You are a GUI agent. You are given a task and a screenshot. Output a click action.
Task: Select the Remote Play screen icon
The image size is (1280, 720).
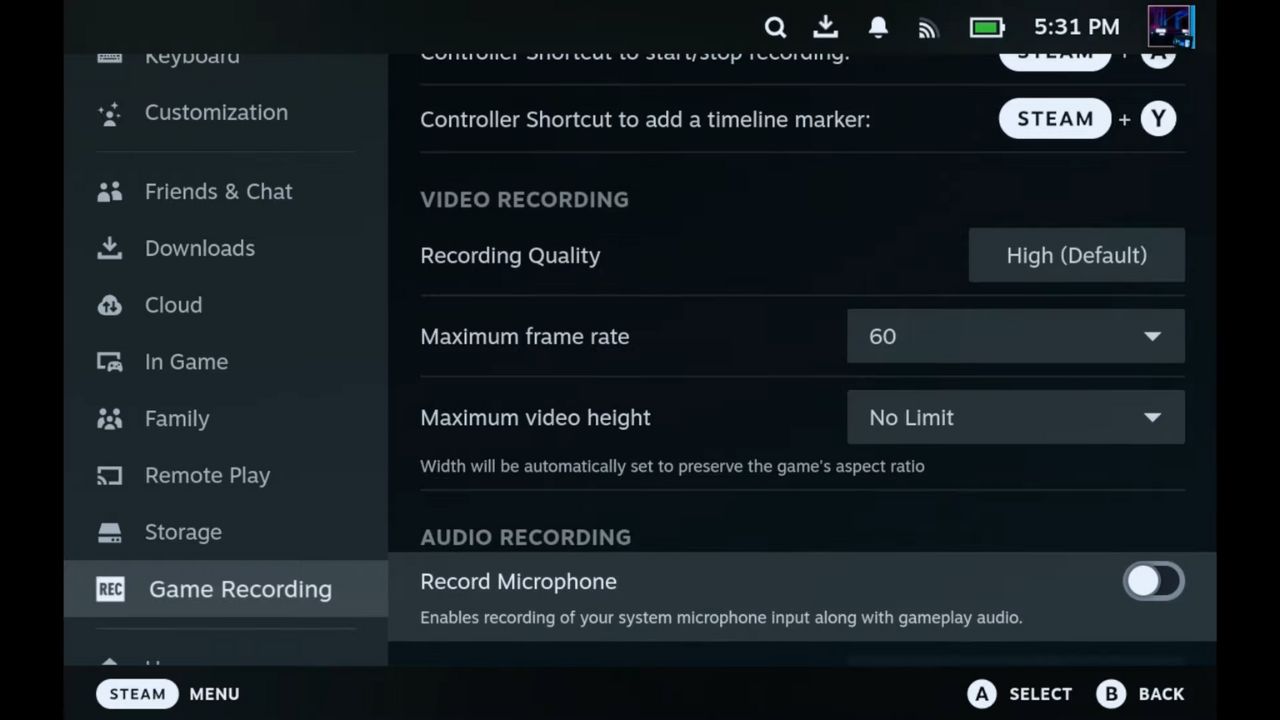[110, 475]
